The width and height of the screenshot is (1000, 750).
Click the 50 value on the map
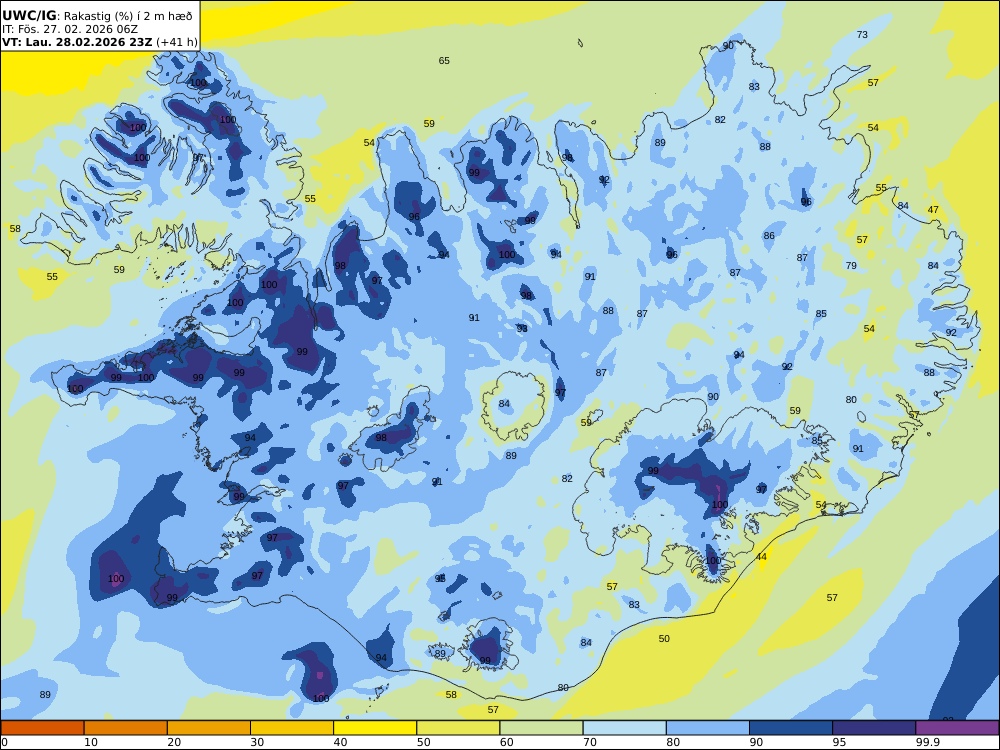pos(664,638)
